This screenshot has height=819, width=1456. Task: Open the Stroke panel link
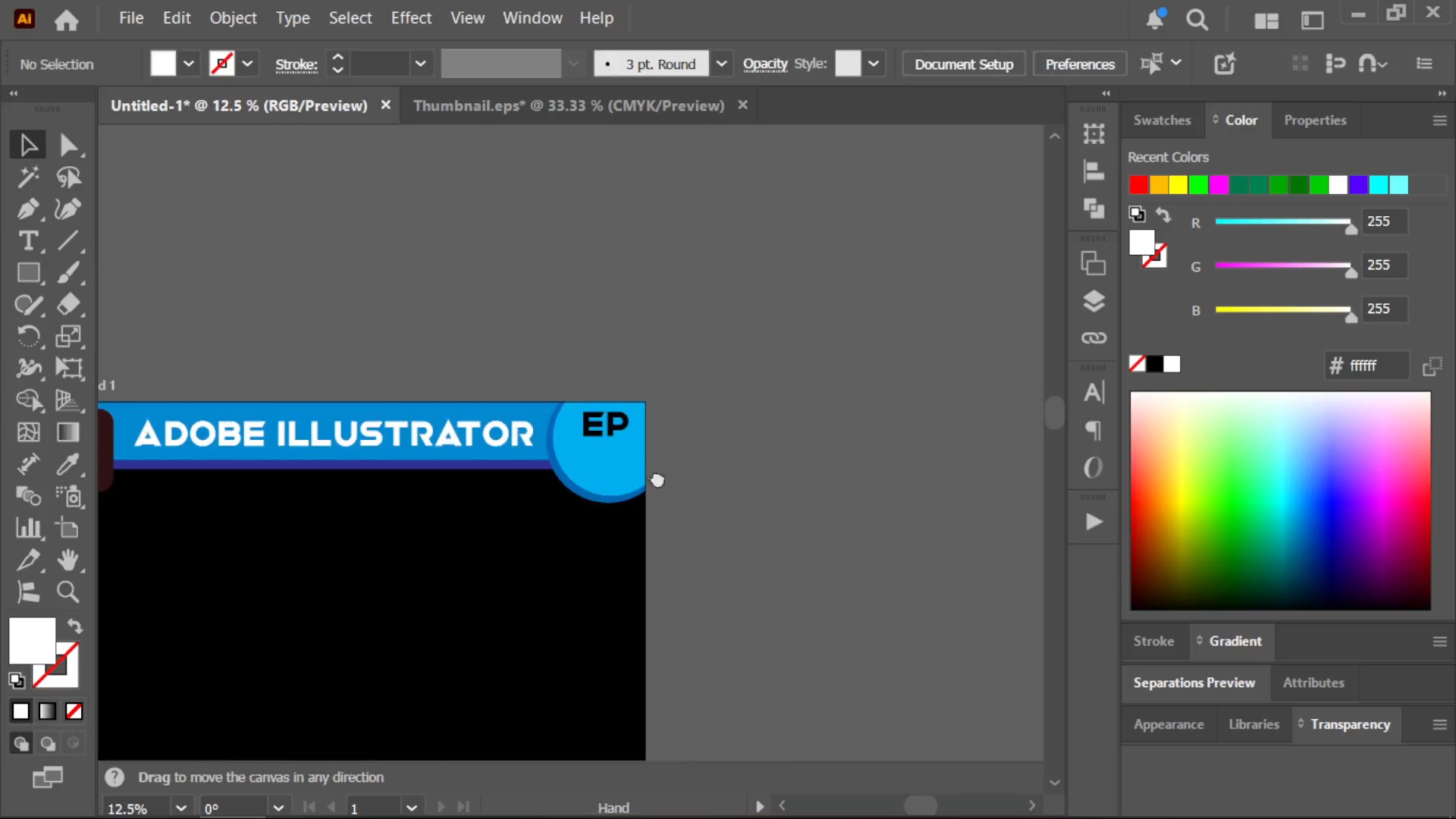296,65
